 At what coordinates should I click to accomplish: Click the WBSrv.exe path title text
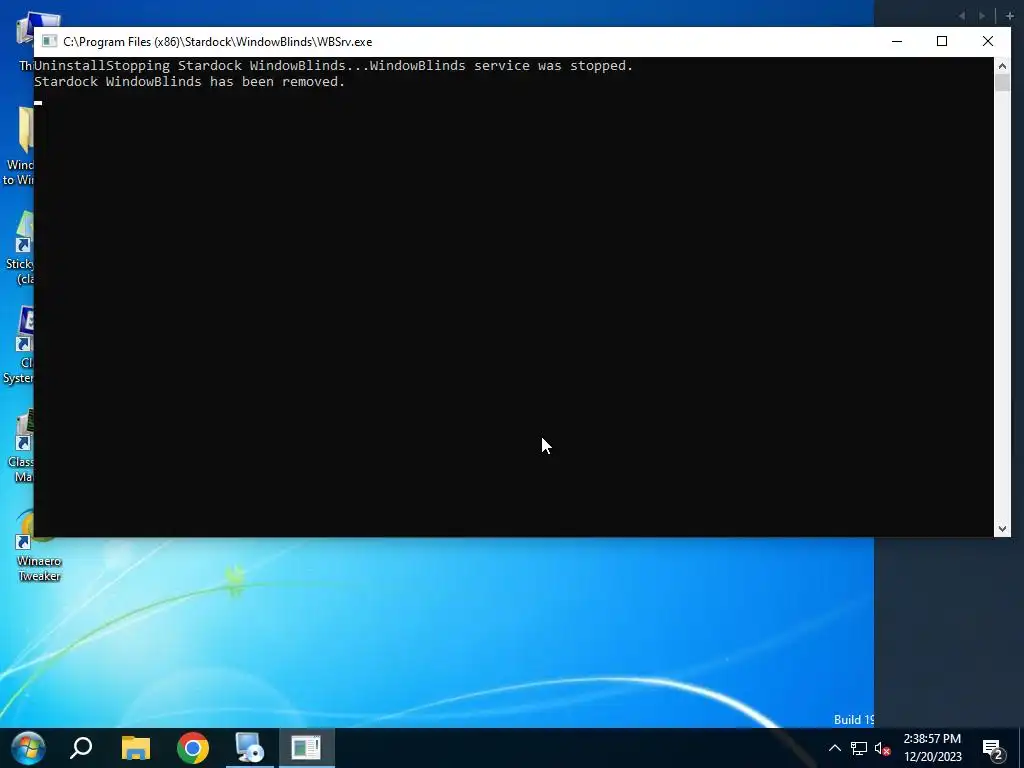pyautogui.click(x=217, y=42)
